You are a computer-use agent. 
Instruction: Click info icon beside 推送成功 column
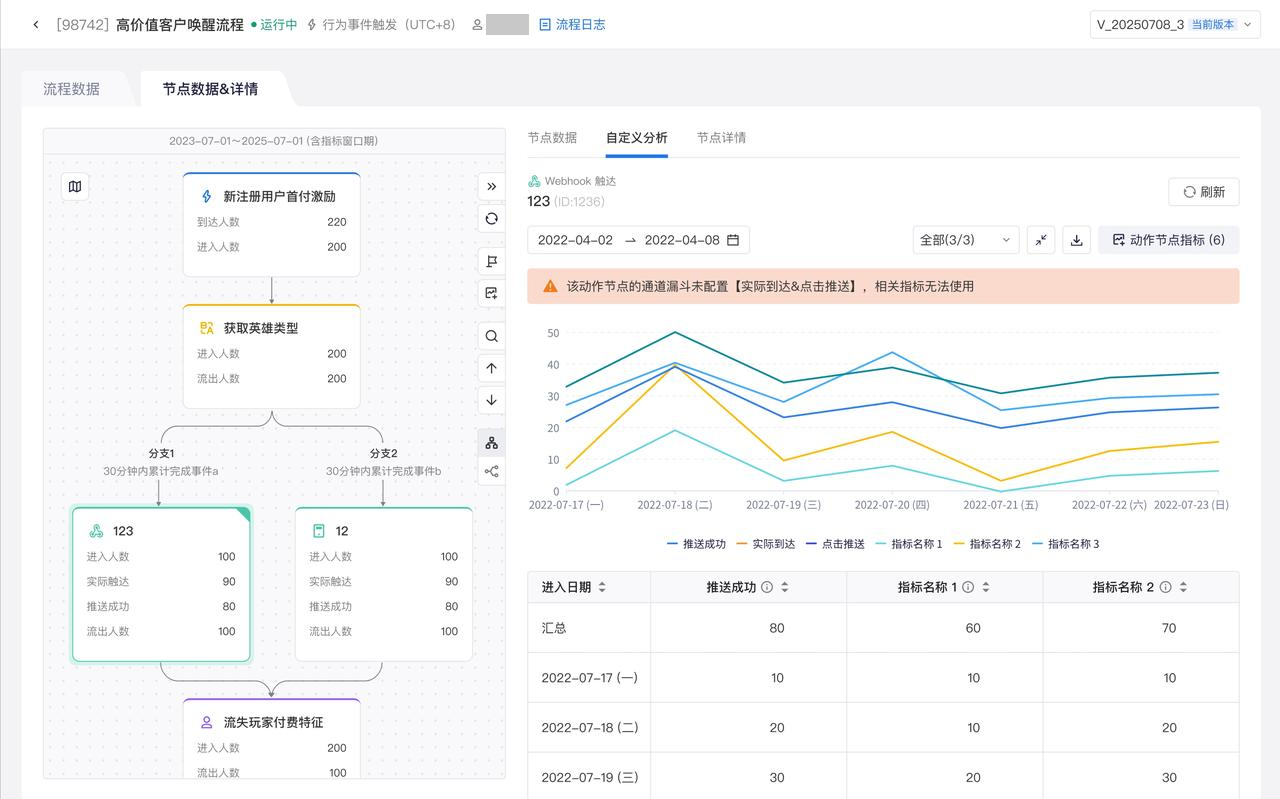767,588
